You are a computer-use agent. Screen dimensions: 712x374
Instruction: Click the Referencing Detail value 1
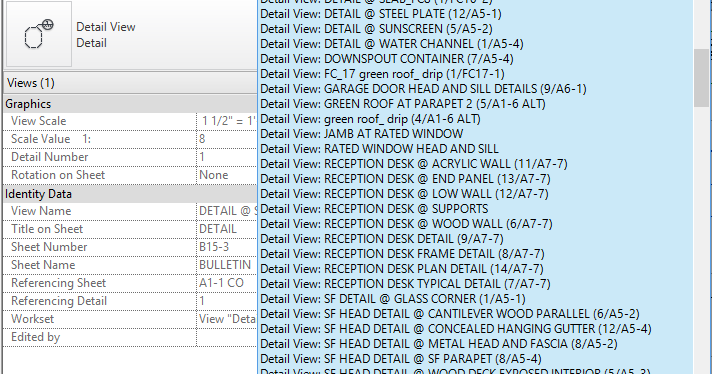pyautogui.click(x=227, y=301)
